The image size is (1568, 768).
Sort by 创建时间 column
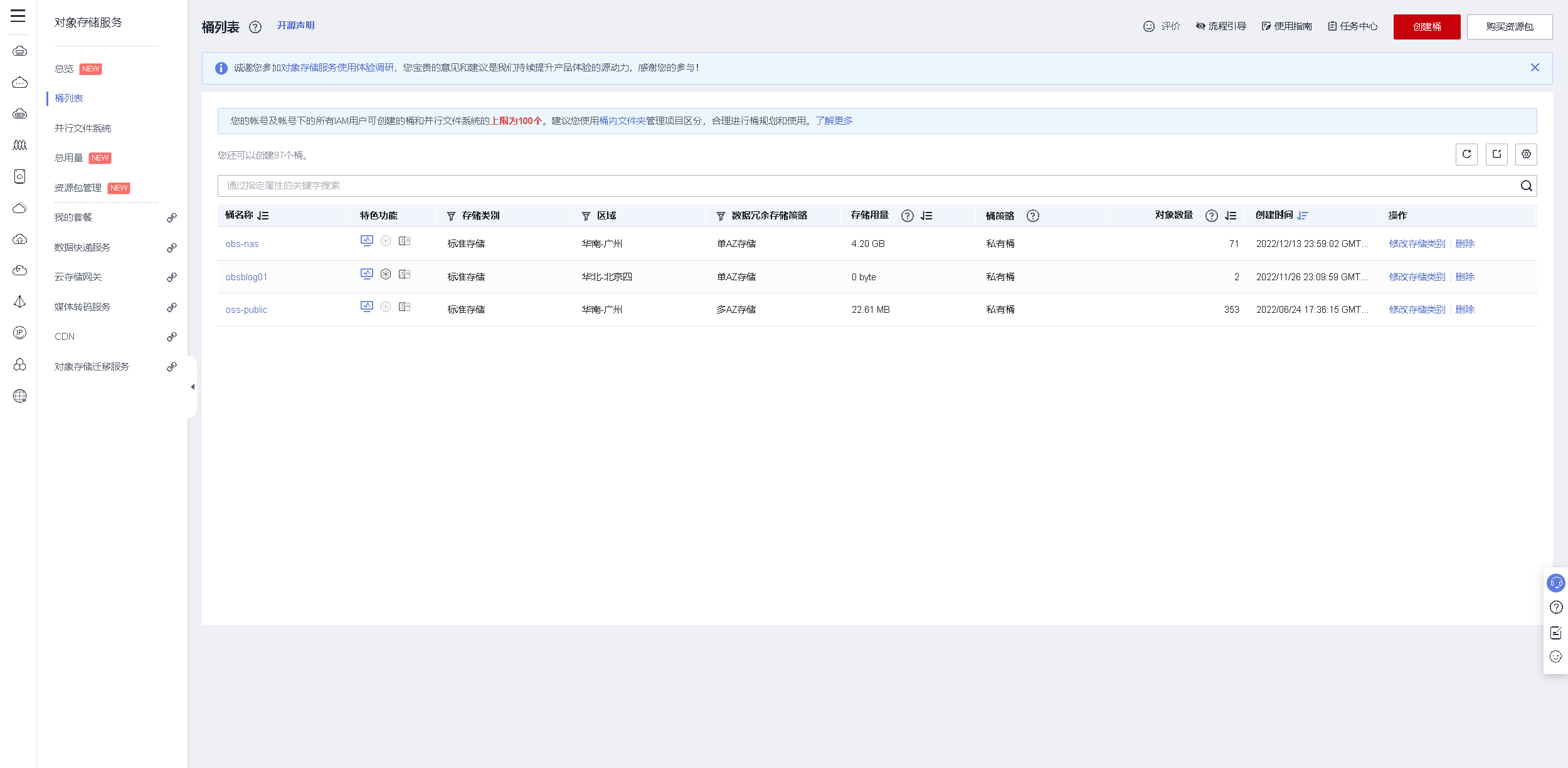click(x=1303, y=216)
